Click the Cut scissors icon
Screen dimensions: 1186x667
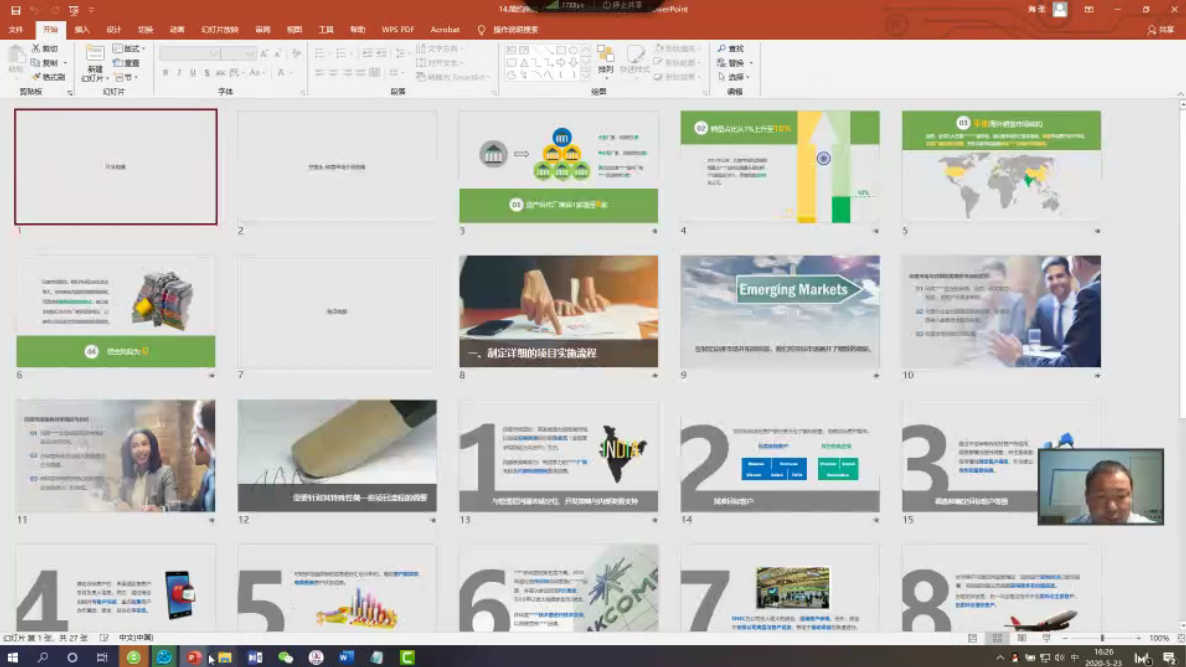point(36,48)
